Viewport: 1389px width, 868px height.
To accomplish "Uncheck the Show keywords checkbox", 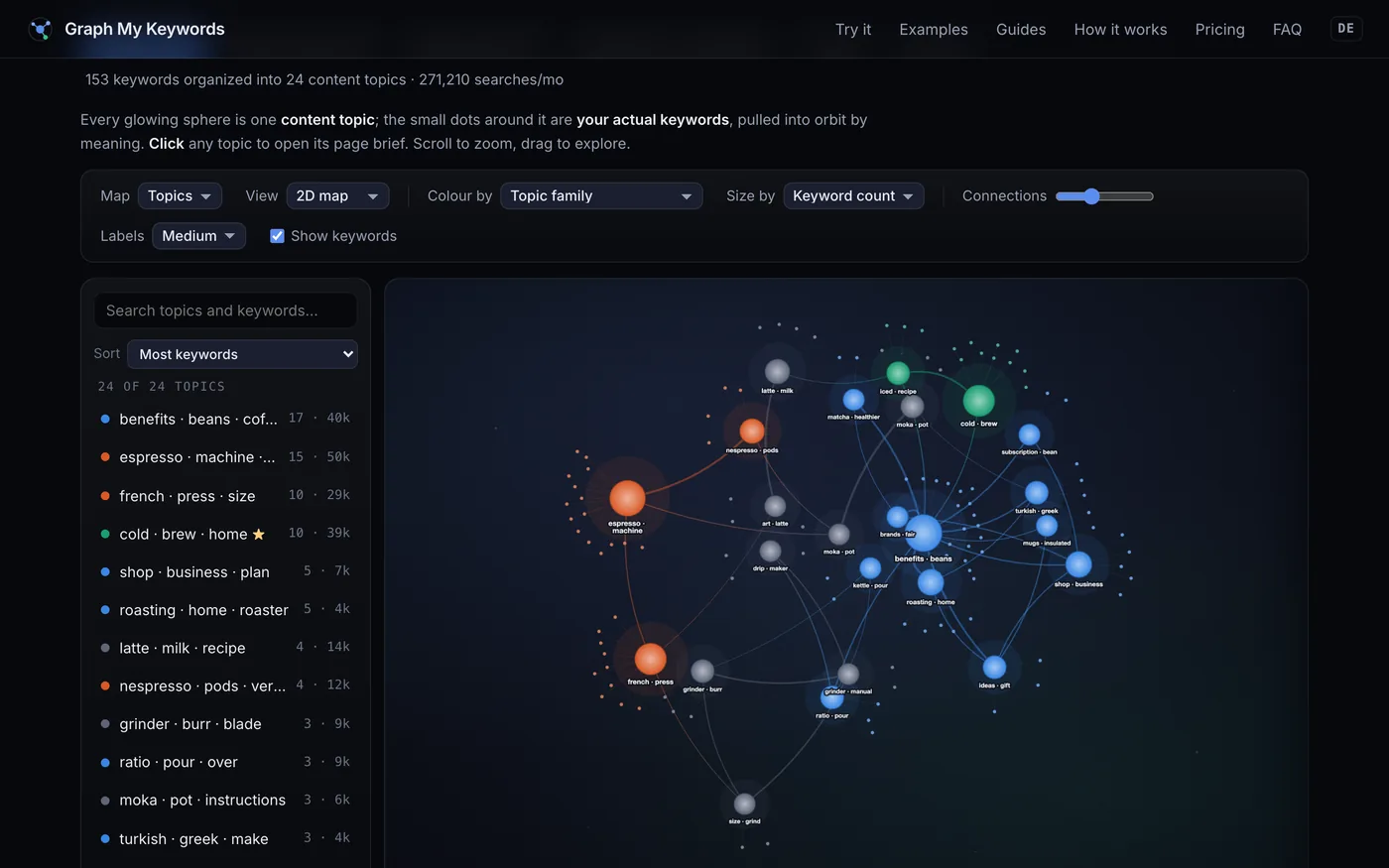I will click(277, 236).
